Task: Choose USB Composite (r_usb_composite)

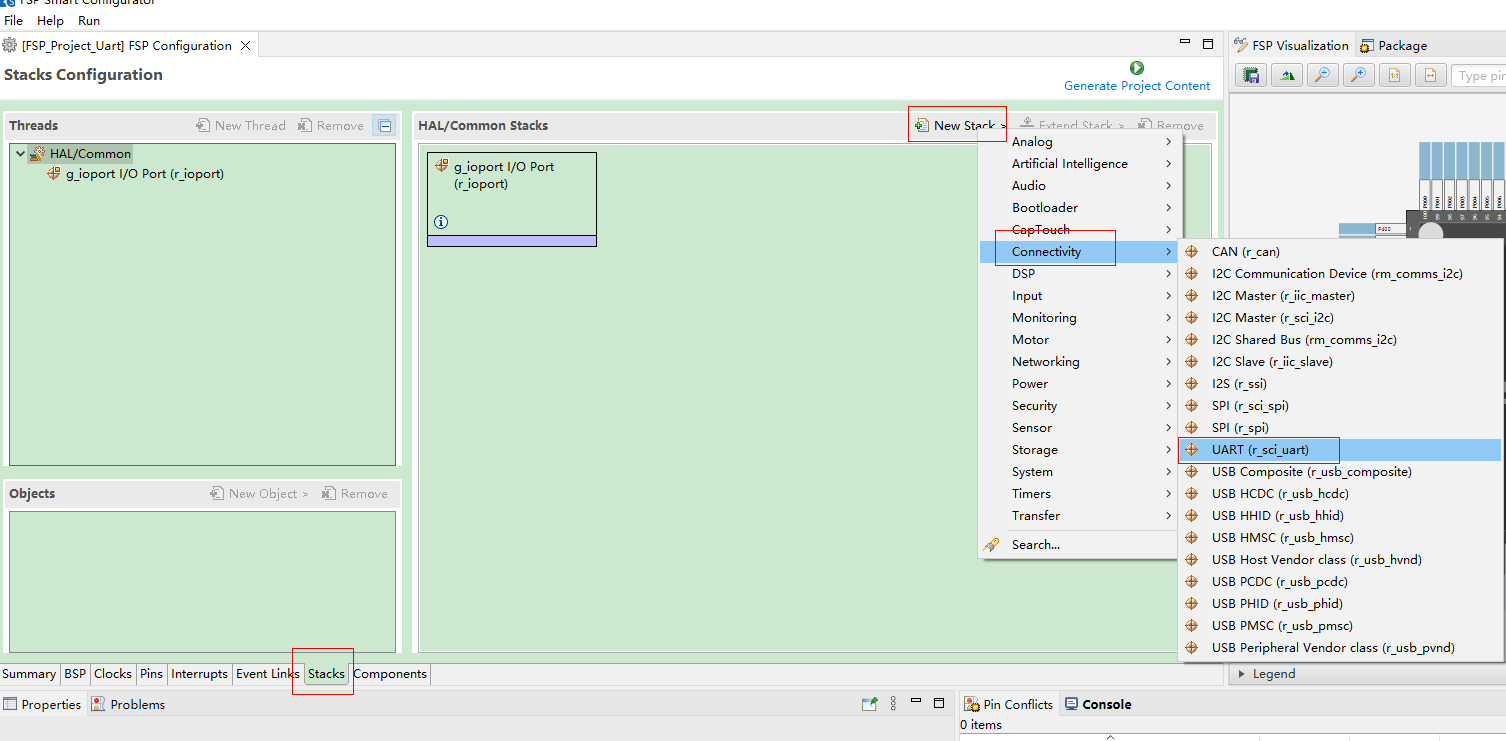Action: 1340,472
